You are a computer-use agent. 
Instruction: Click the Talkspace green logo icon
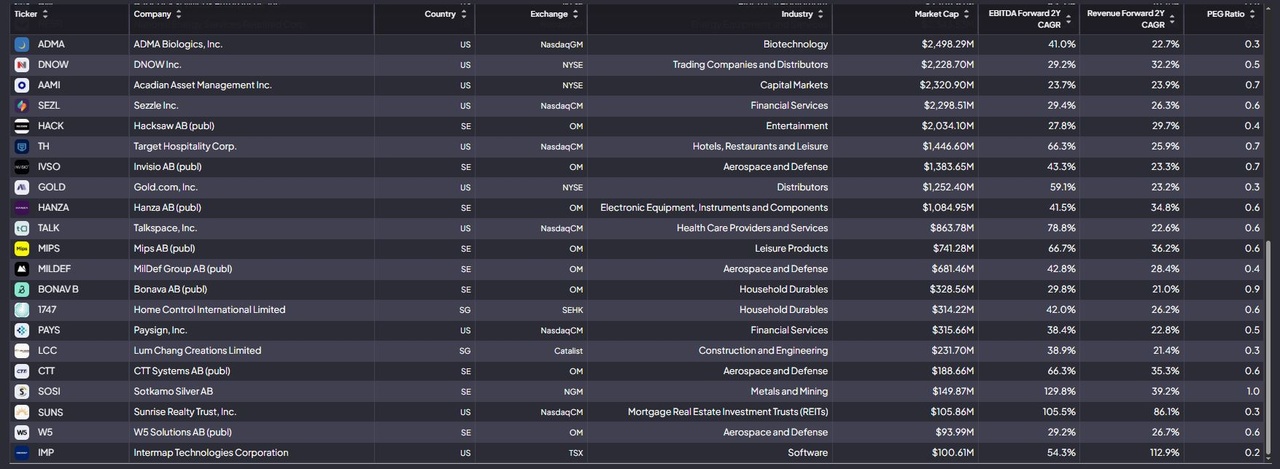tap(22, 228)
